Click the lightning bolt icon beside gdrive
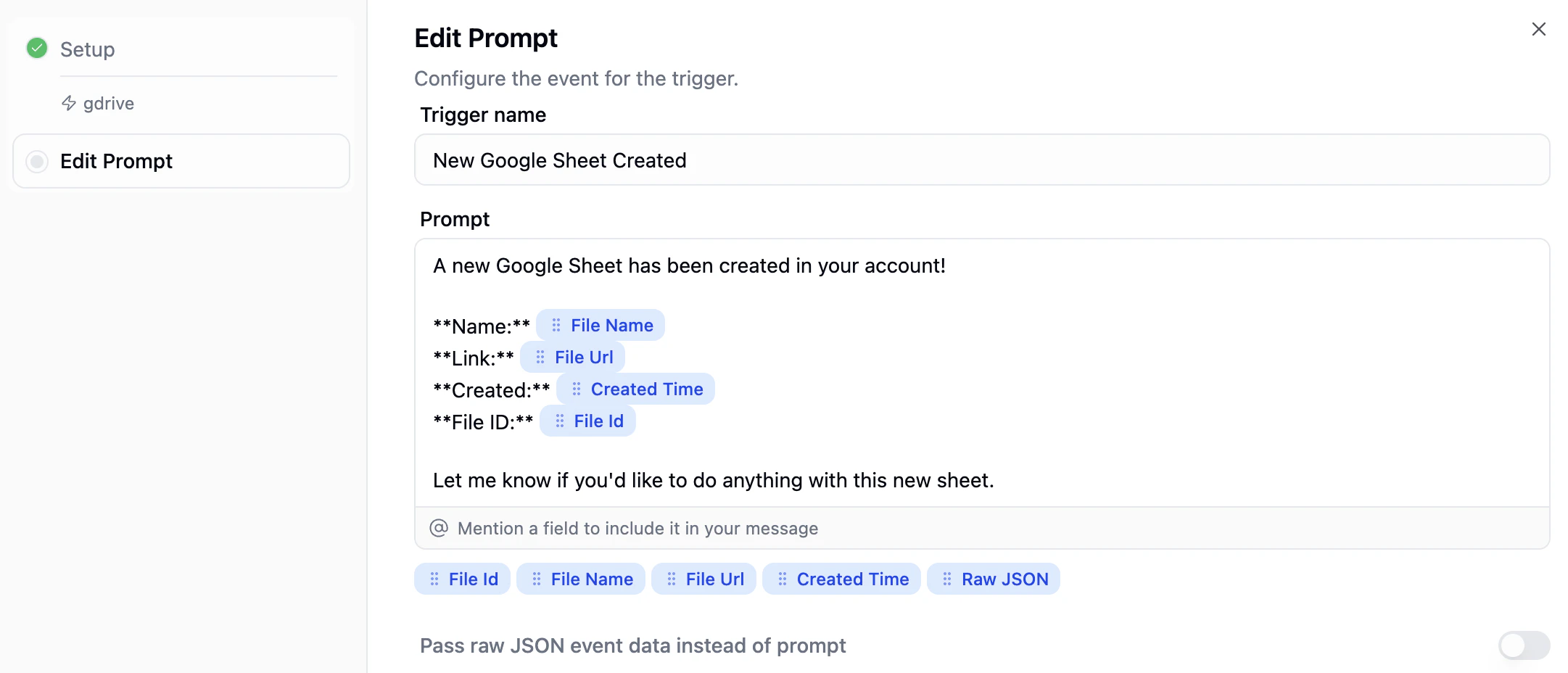1568x673 pixels. tap(69, 103)
